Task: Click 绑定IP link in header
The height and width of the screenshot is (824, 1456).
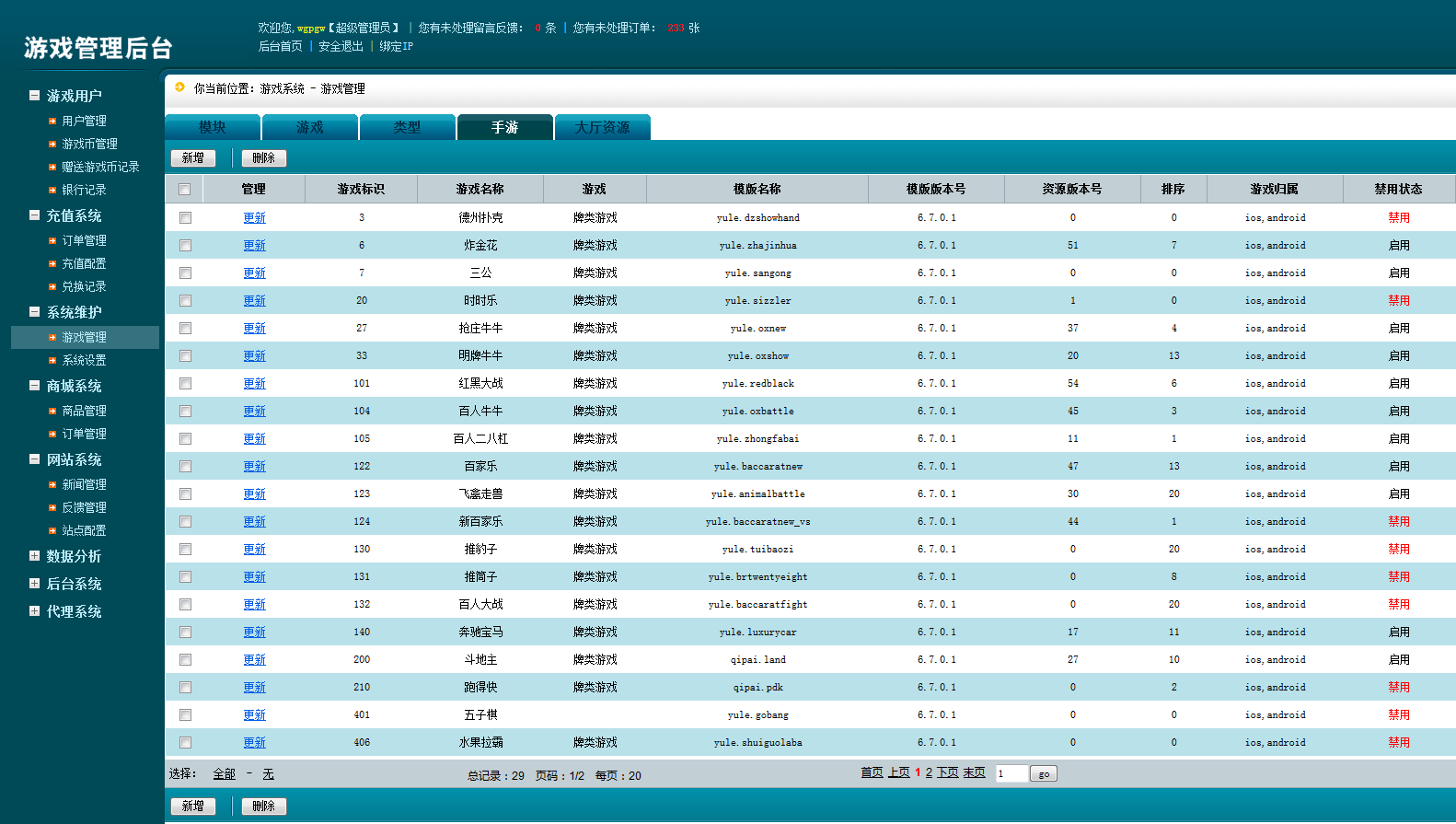Action: [x=397, y=46]
